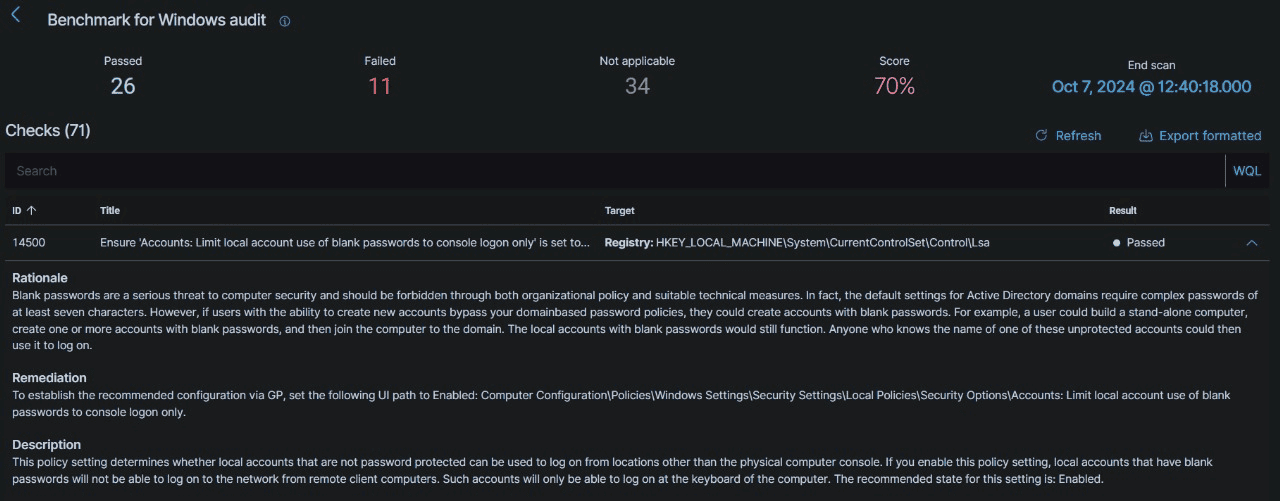Collapse the check 14500 details chevron
Image resolution: width=1280 pixels, height=501 pixels.
point(1252,242)
